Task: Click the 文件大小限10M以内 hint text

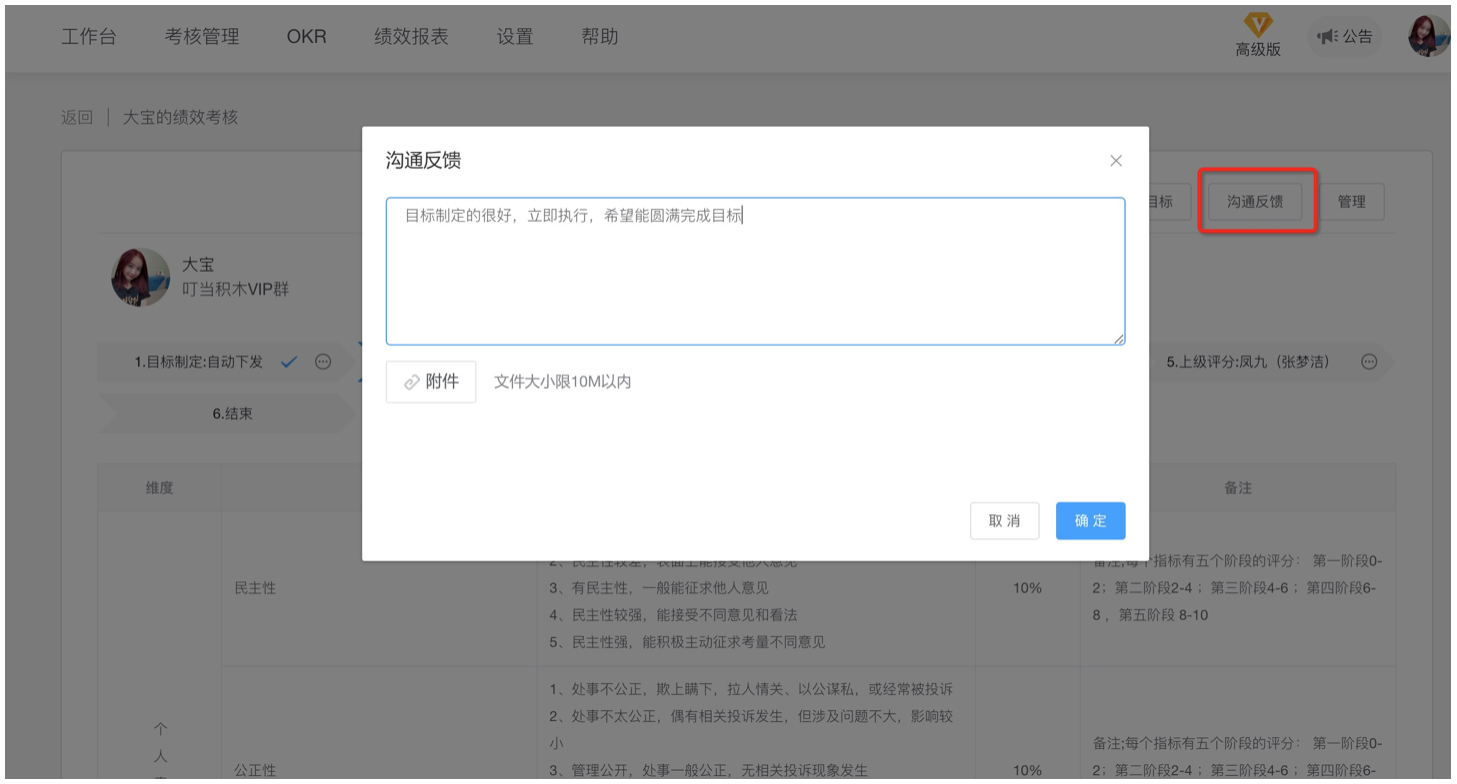Action: click(563, 382)
